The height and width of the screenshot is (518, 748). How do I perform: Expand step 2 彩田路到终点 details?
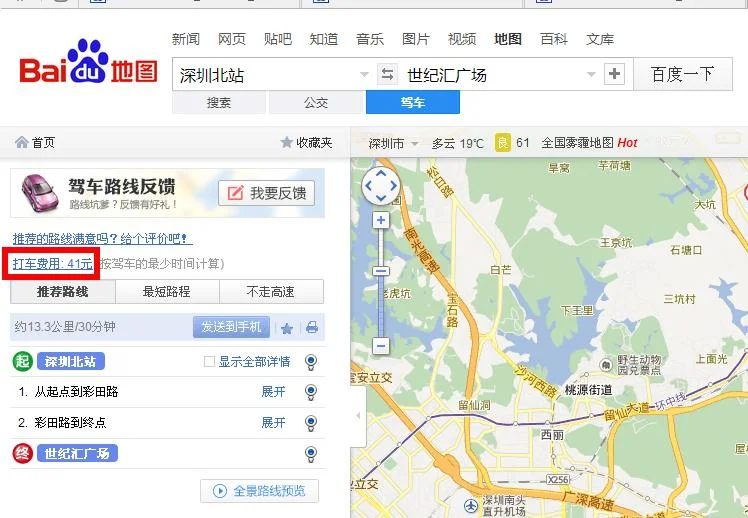click(x=273, y=423)
